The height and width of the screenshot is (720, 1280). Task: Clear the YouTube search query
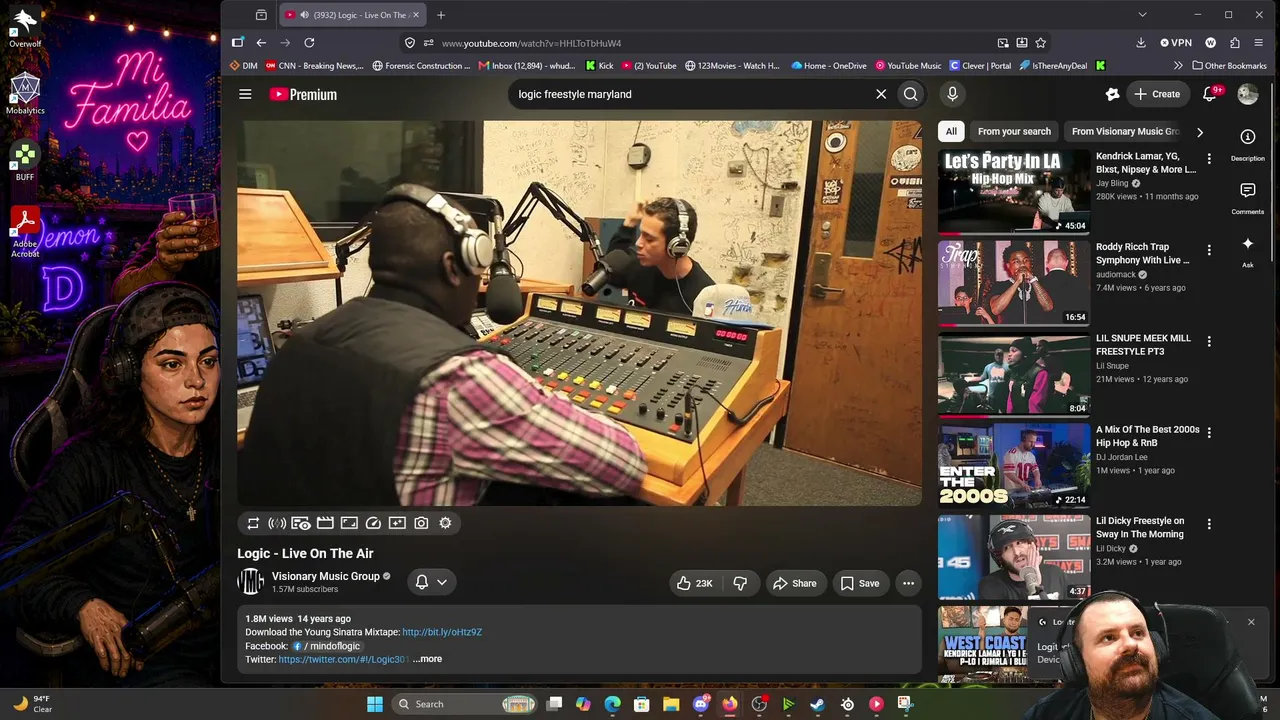(x=881, y=94)
